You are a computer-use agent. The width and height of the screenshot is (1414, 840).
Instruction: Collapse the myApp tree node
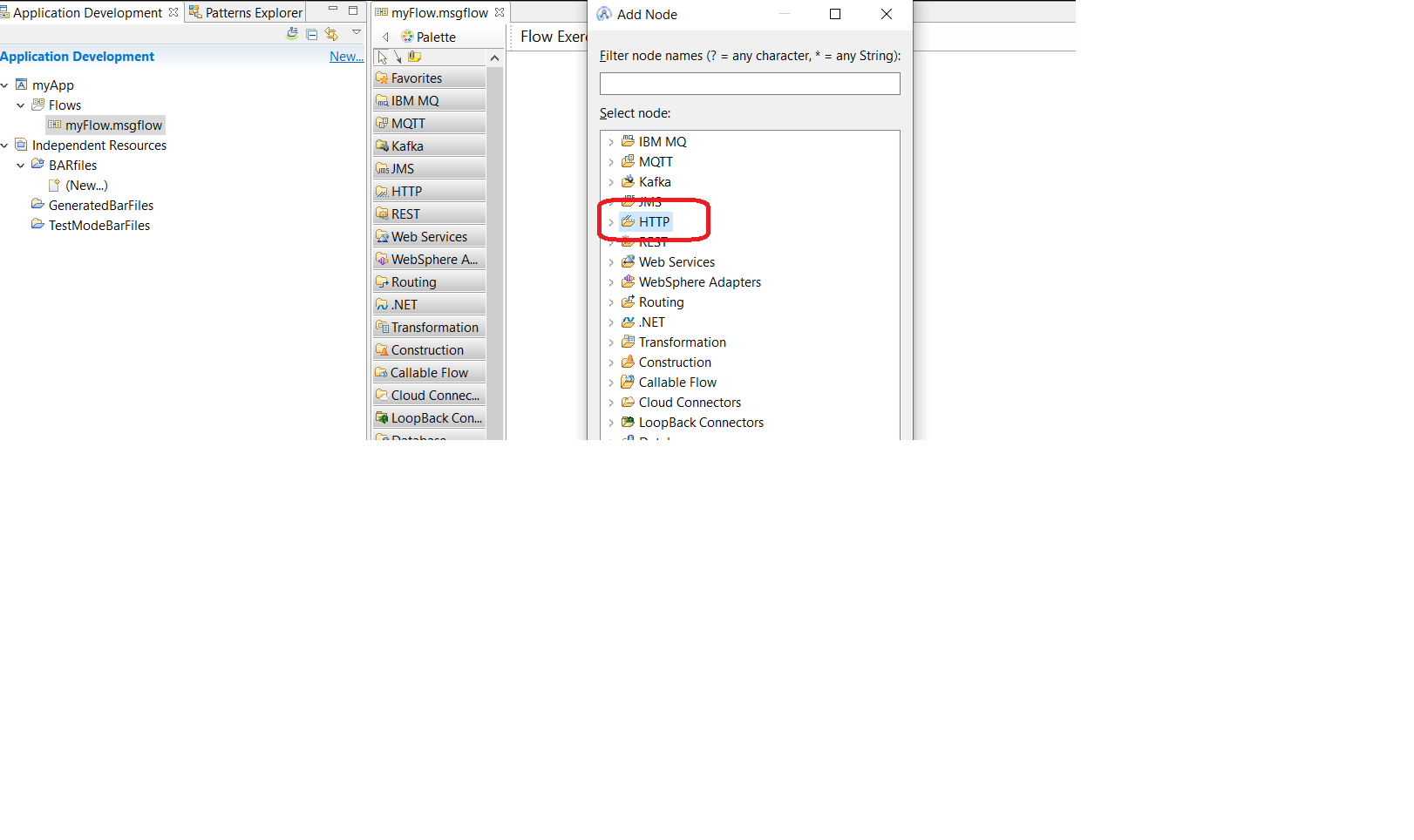point(4,85)
